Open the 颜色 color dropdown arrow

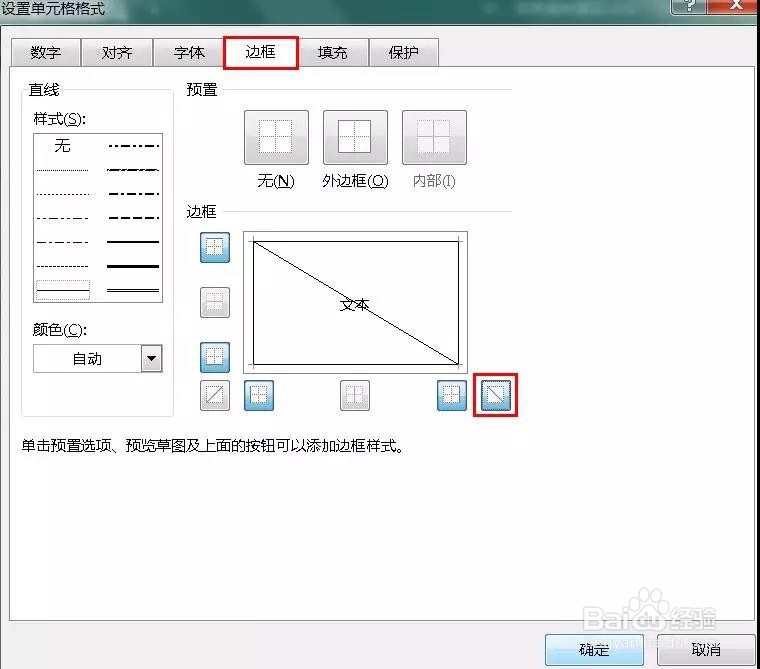click(x=151, y=359)
